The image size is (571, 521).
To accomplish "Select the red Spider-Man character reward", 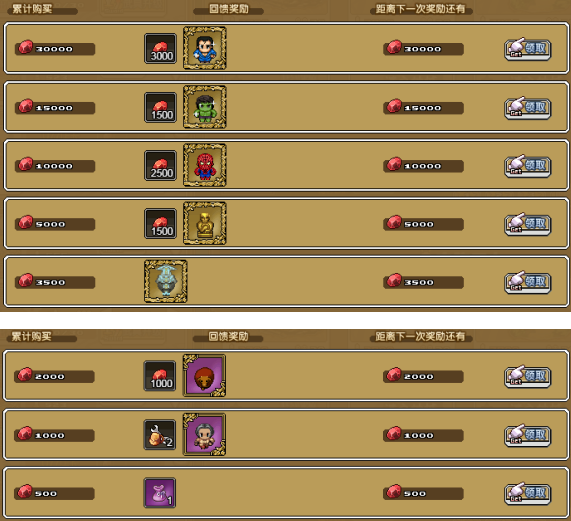I will (205, 165).
